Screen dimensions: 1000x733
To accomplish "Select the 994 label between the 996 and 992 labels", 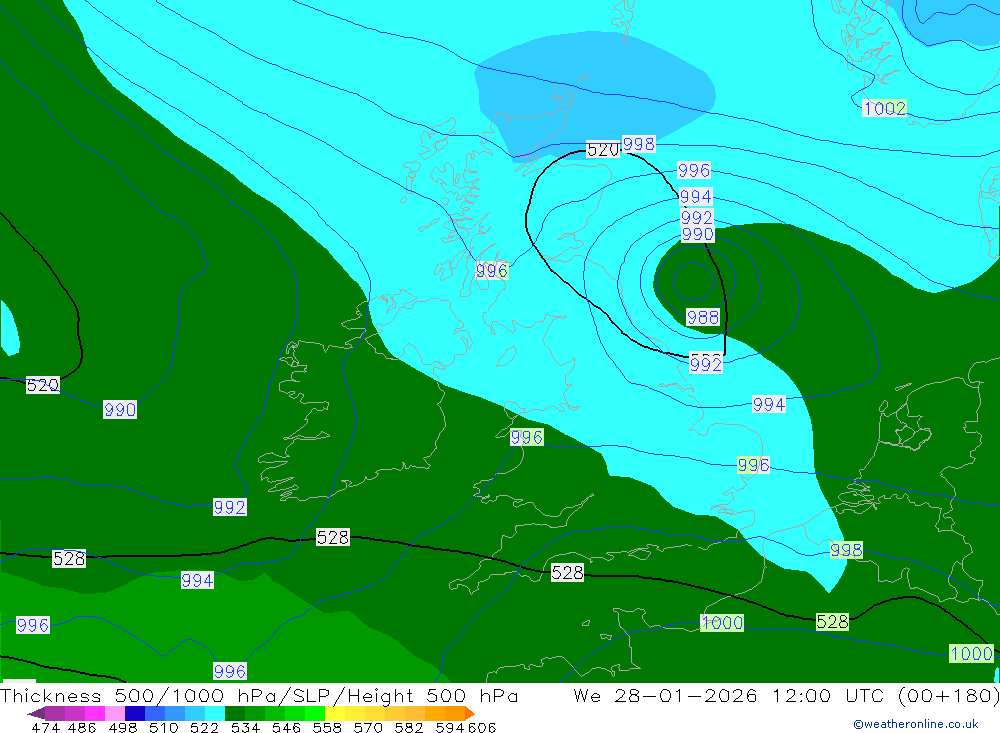I will pyautogui.click(x=696, y=196).
